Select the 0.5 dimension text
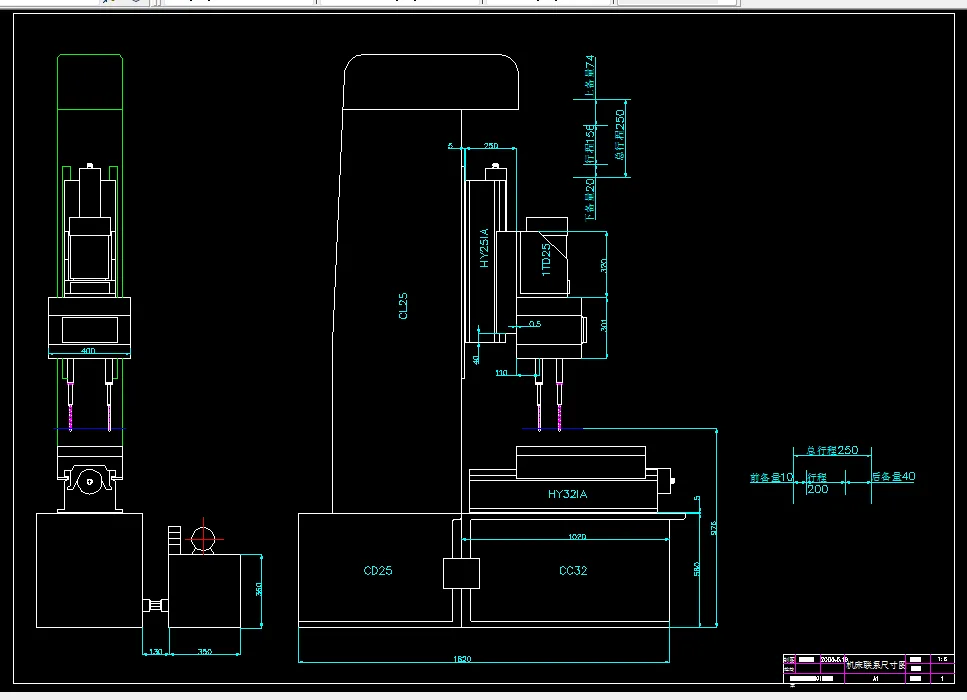Image resolution: width=967 pixels, height=700 pixels. click(535, 323)
